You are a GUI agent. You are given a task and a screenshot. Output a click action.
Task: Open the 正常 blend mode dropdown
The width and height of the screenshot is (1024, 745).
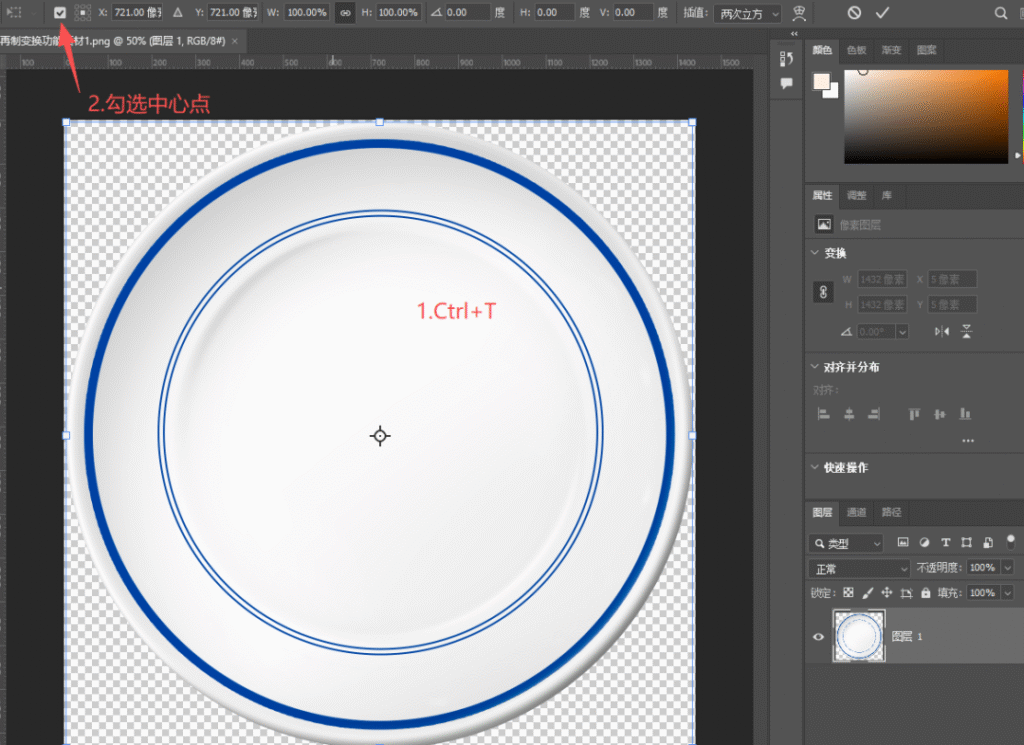tap(859, 569)
